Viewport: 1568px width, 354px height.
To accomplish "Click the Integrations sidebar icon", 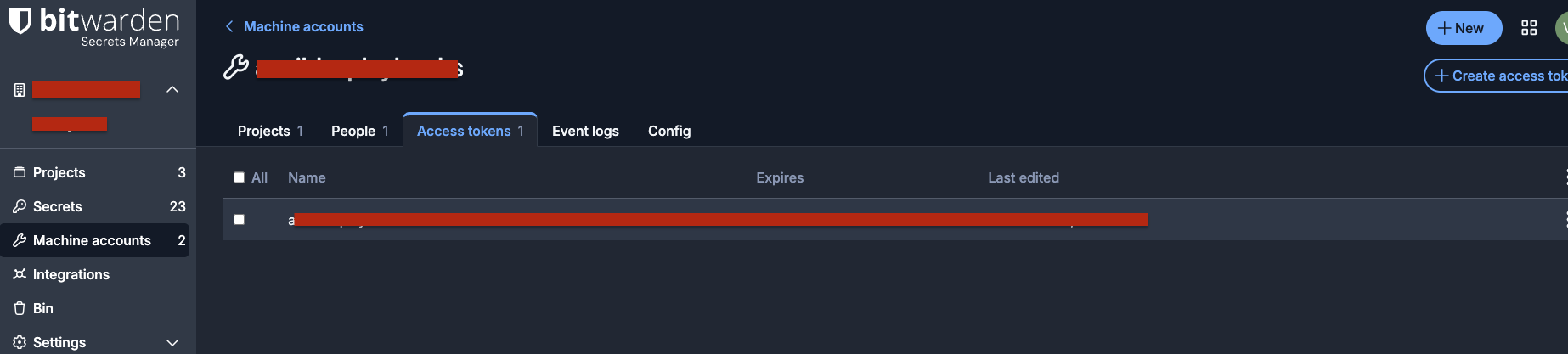I will pyautogui.click(x=20, y=274).
